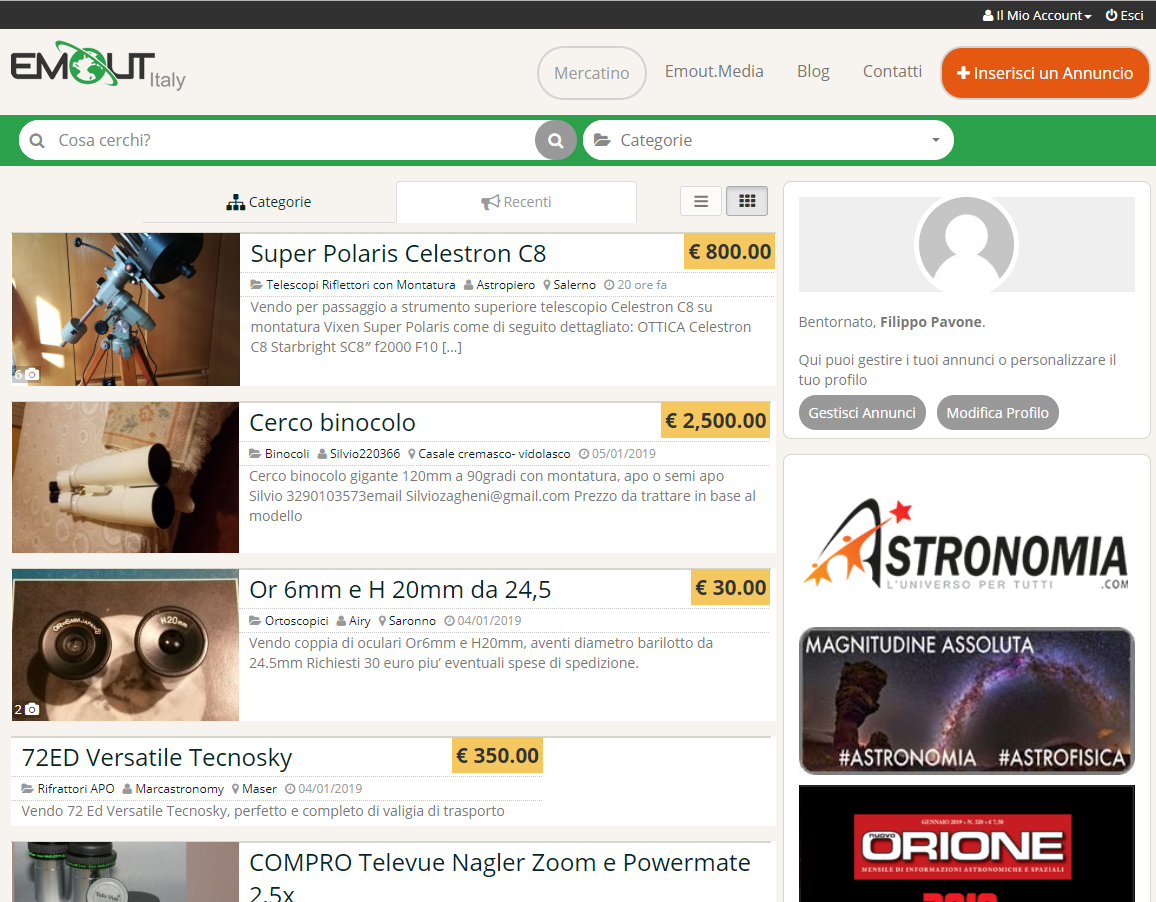The image size is (1156, 902).
Task: Click Telescopi Riflettori con Montatura category
Action: pos(361,285)
